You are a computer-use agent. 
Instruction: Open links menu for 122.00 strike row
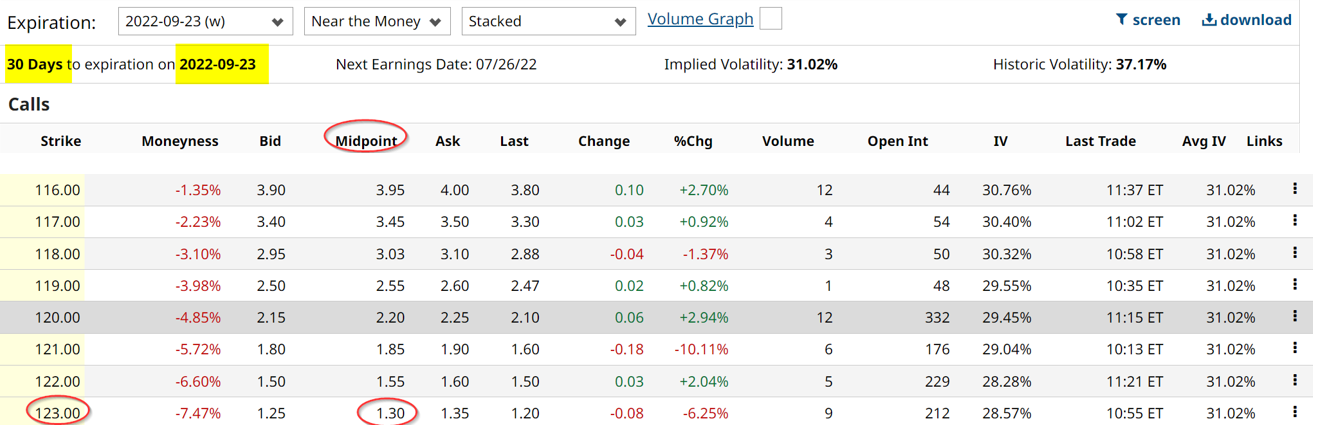(1295, 381)
